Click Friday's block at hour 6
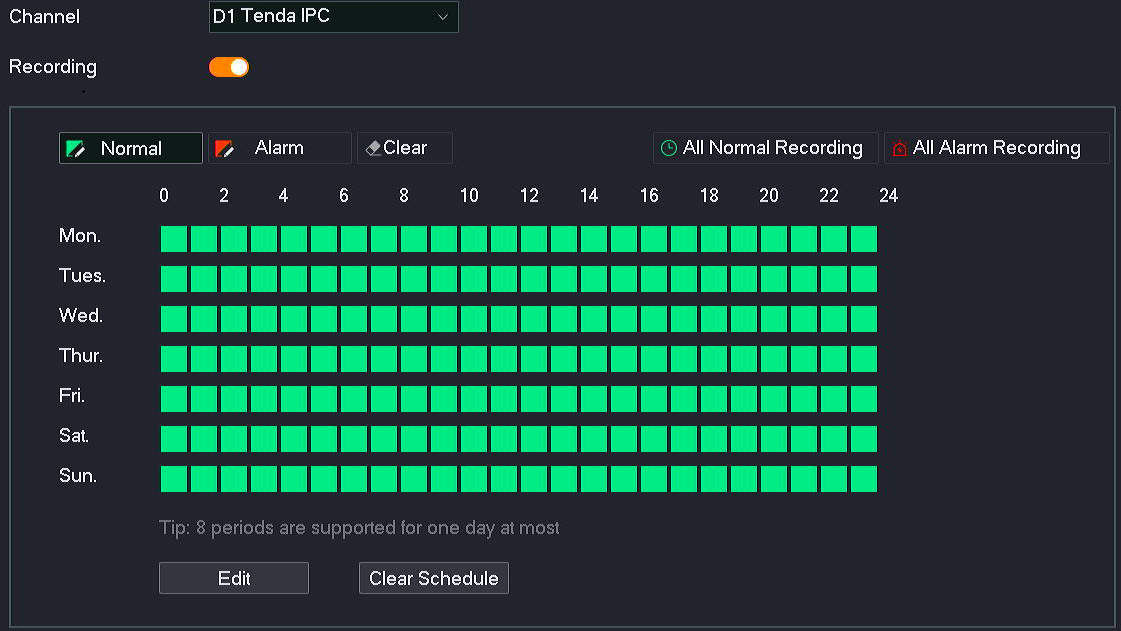The width and height of the screenshot is (1121, 631). tap(353, 399)
